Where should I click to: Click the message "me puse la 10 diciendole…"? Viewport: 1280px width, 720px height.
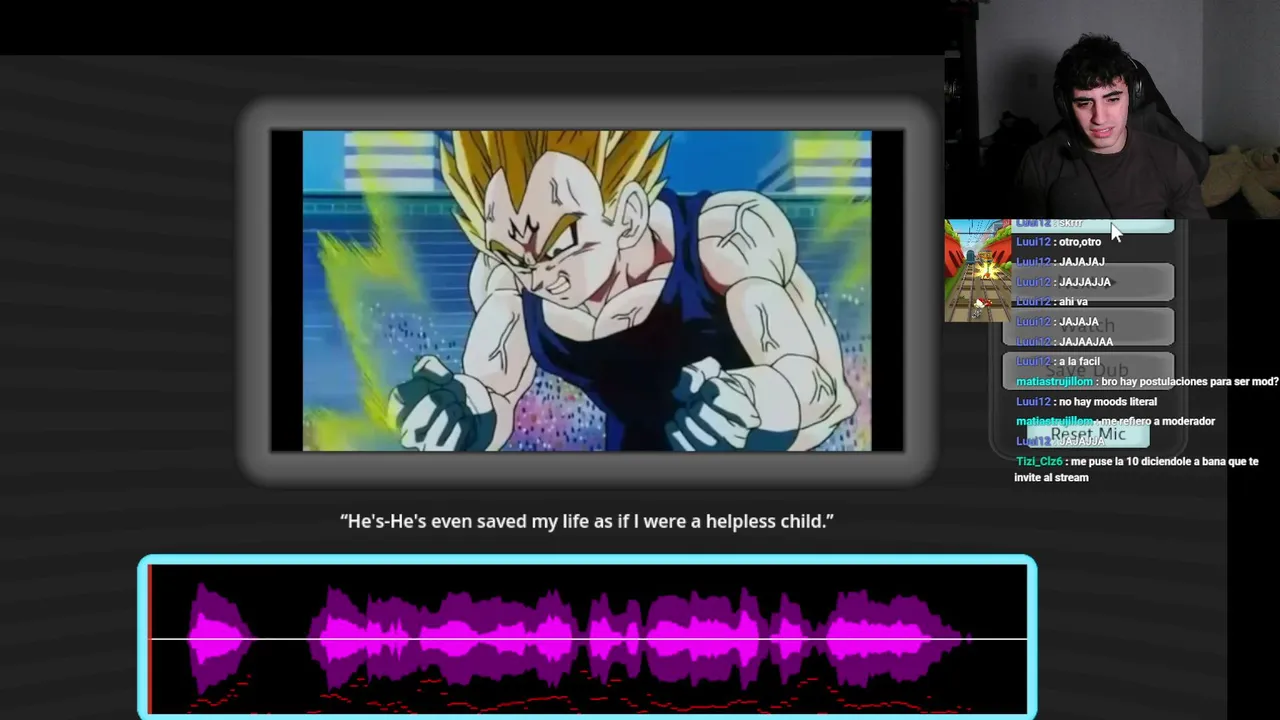(x=1136, y=470)
